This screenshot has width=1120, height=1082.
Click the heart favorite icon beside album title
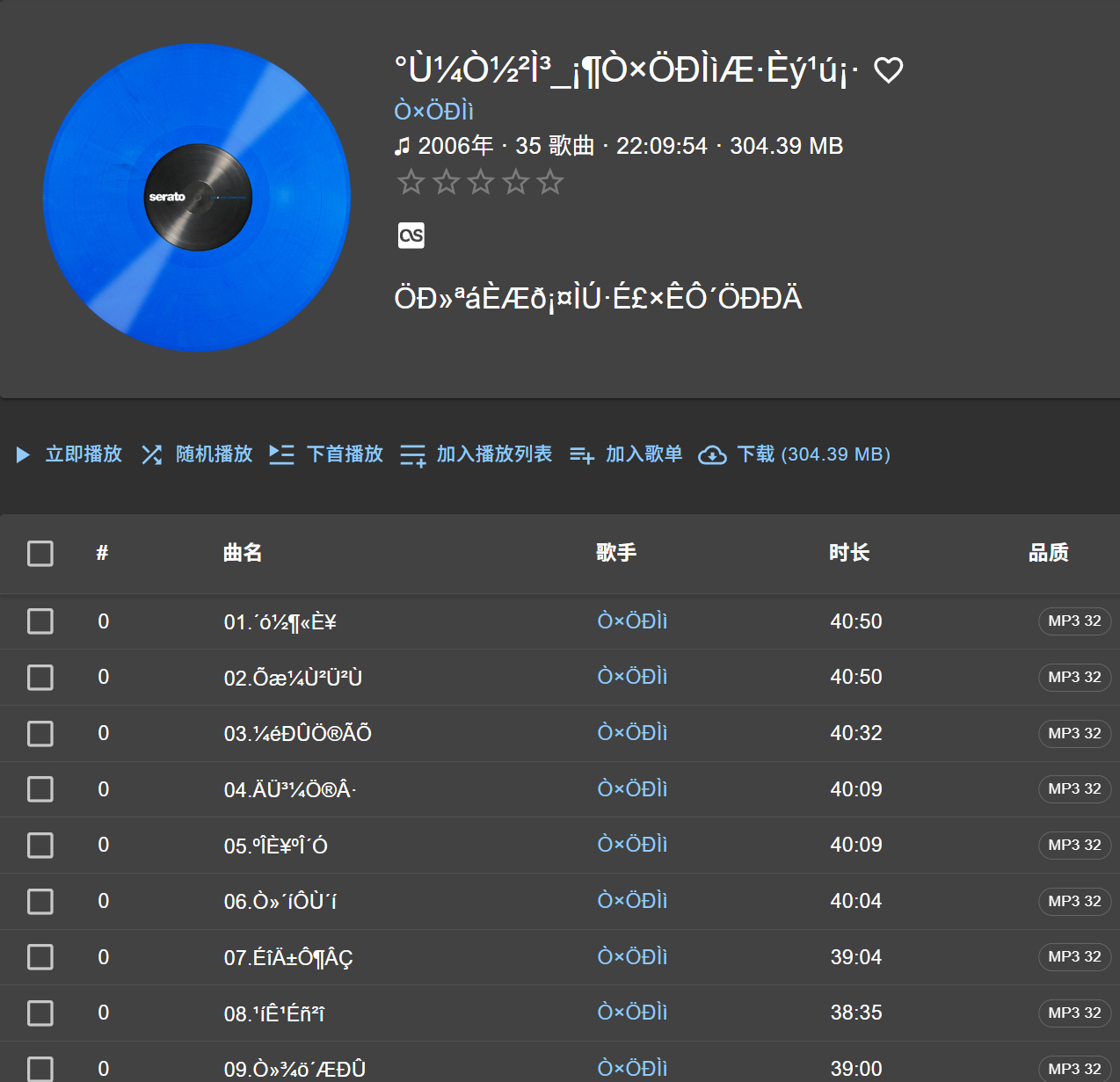tap(888, 70)
